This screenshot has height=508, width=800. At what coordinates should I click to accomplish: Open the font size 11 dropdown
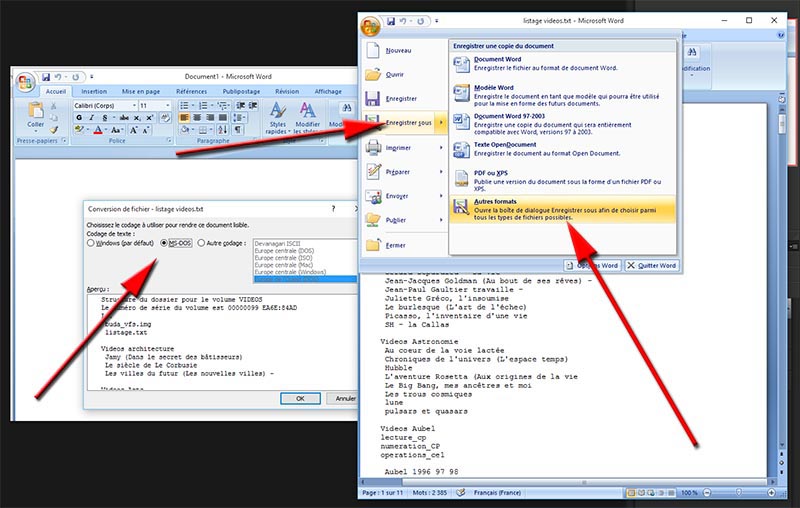coord(168,106)
